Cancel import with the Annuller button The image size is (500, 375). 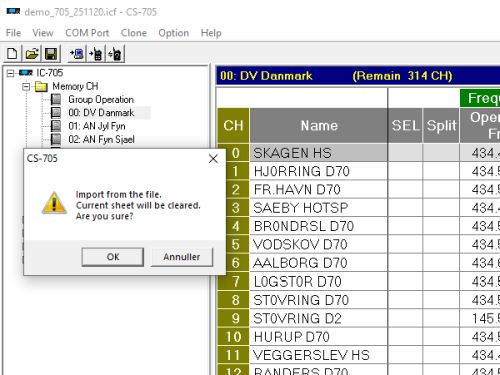coord(182,257)
